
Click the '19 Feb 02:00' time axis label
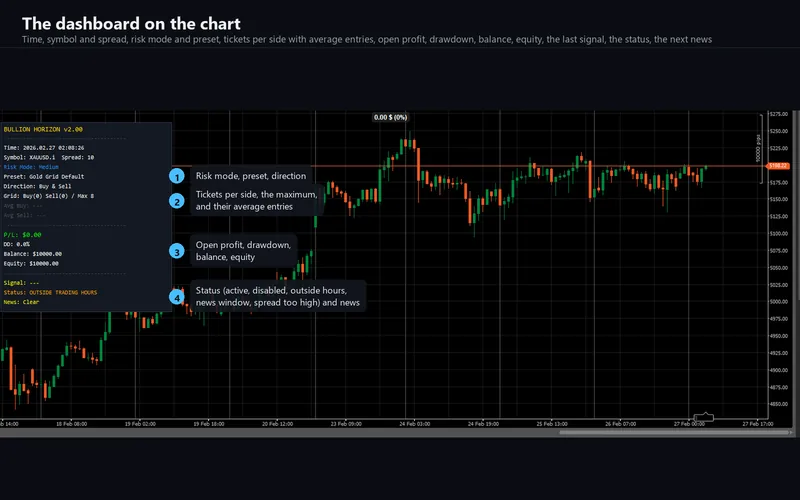[x=140, y=424]
